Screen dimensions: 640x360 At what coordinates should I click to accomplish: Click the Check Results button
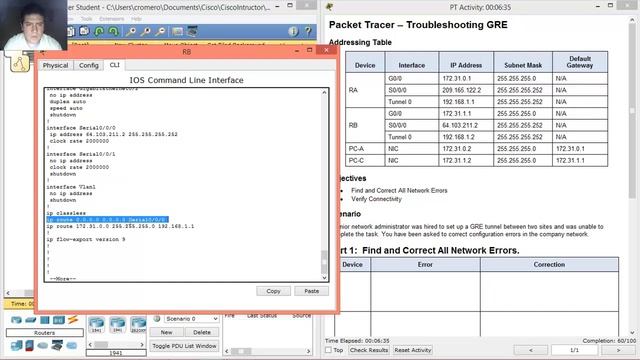[369, 350]
